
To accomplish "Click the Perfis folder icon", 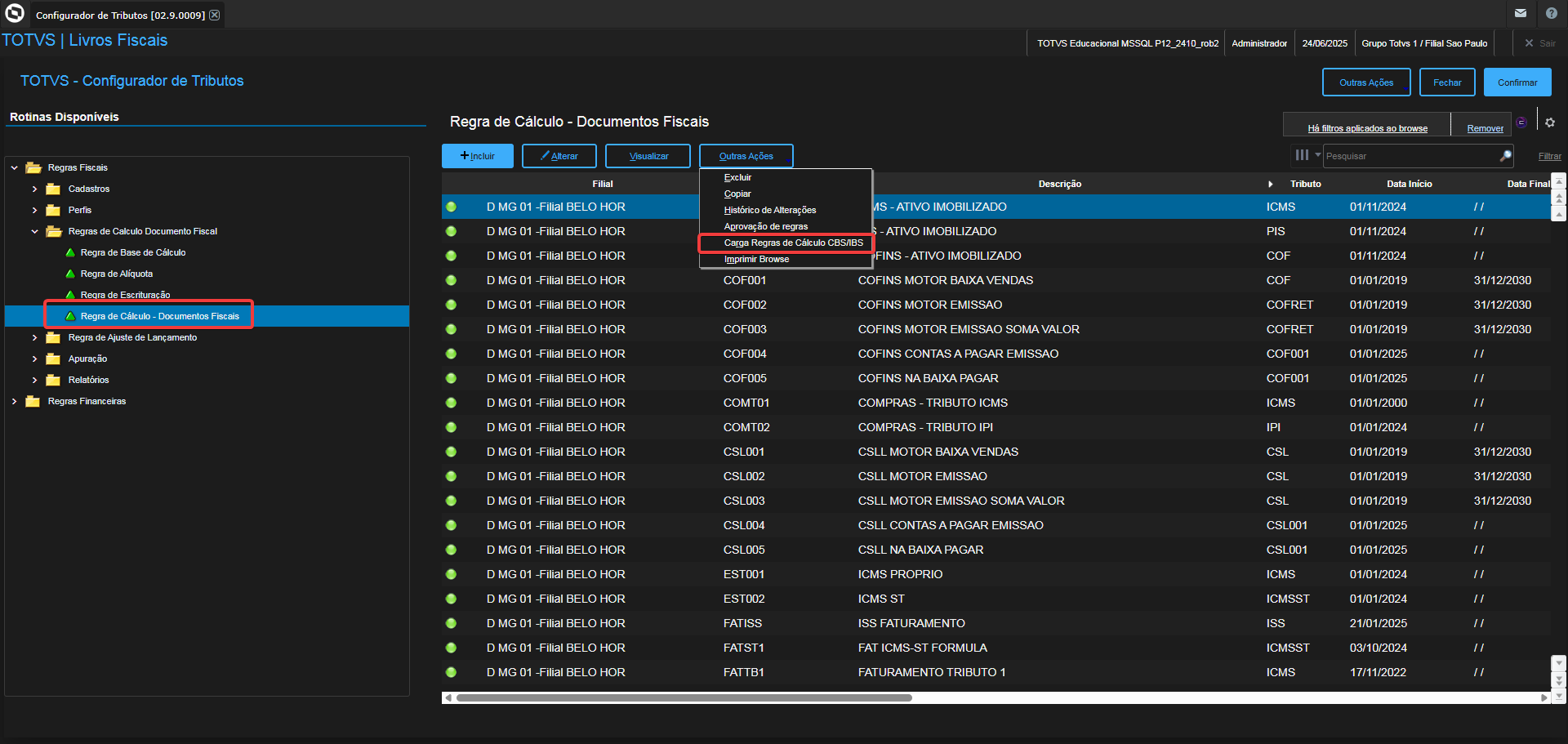I will coord(54,210).
